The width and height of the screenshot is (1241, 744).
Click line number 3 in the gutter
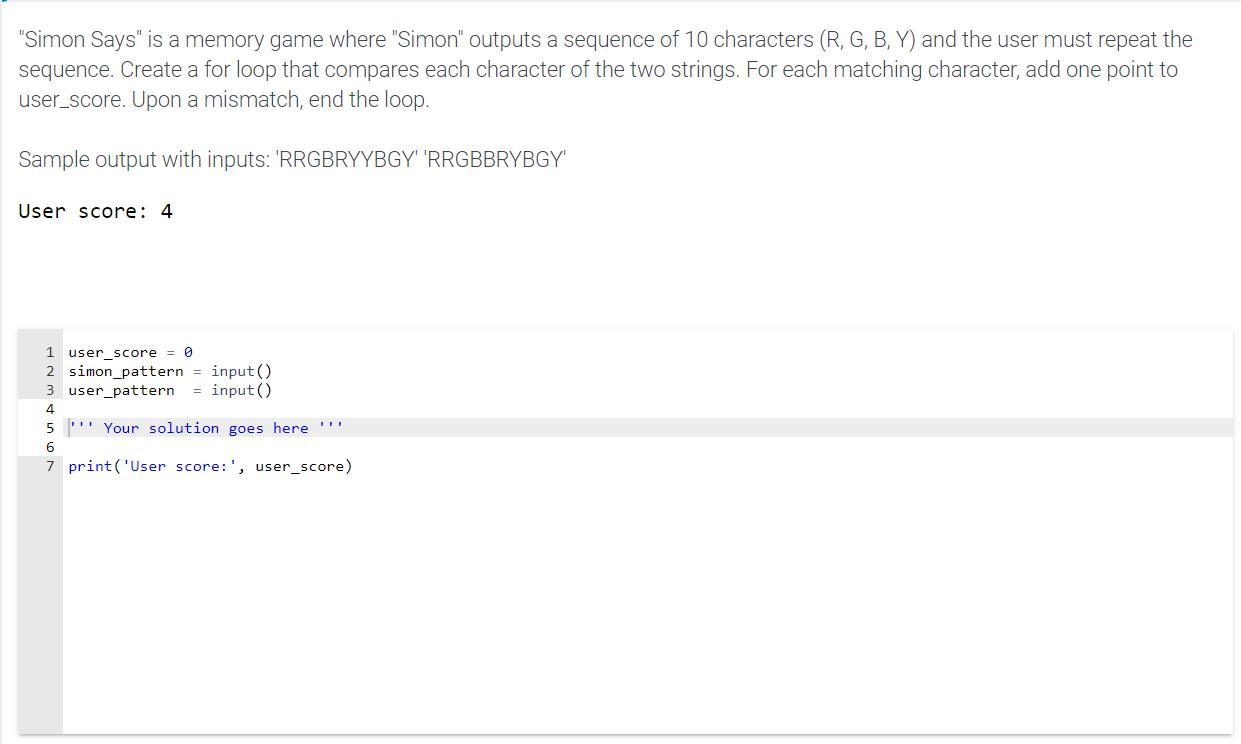pyautogui.click(x=49, y=390)
